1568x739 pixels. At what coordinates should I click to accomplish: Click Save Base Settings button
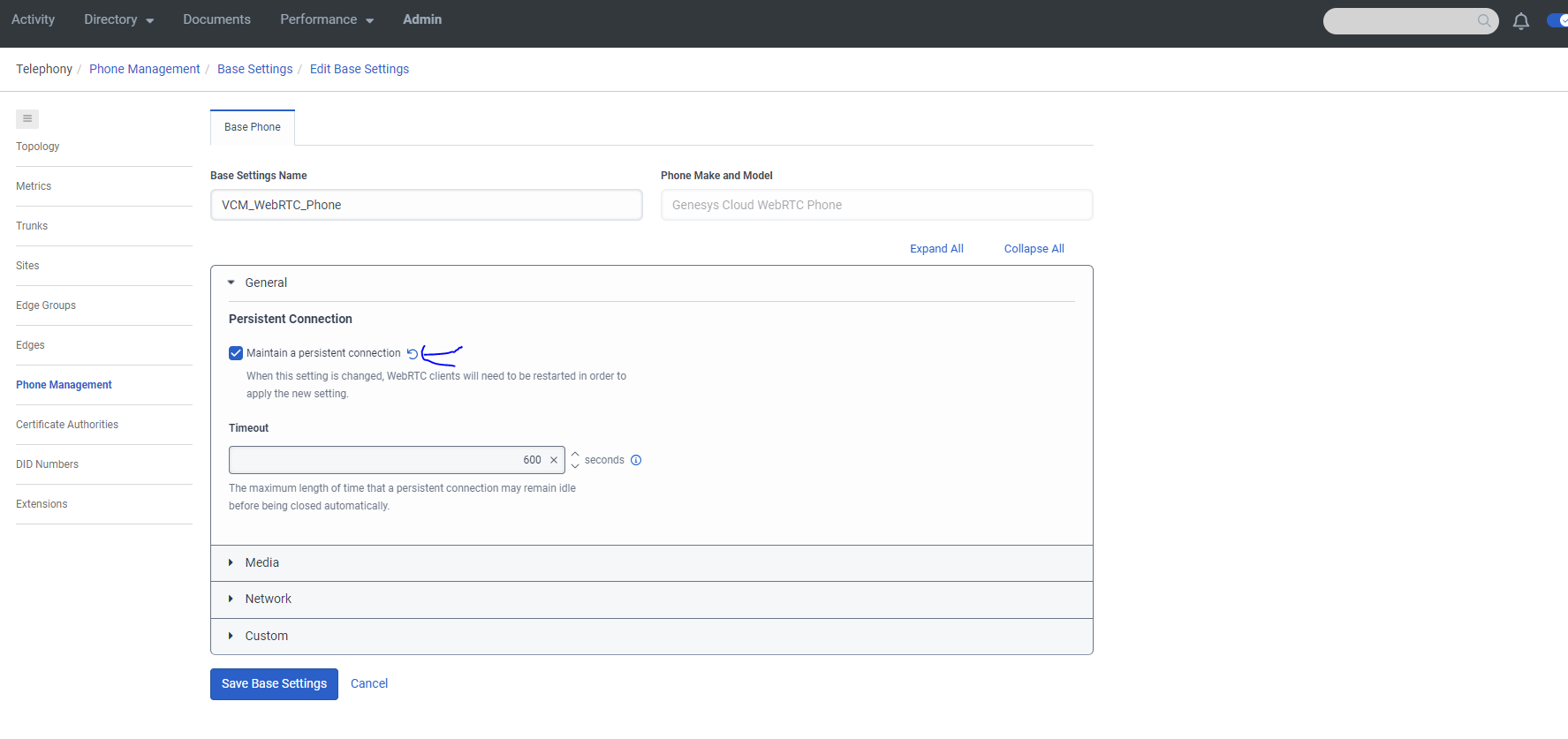pyautogui.click(x=274, y=684)
